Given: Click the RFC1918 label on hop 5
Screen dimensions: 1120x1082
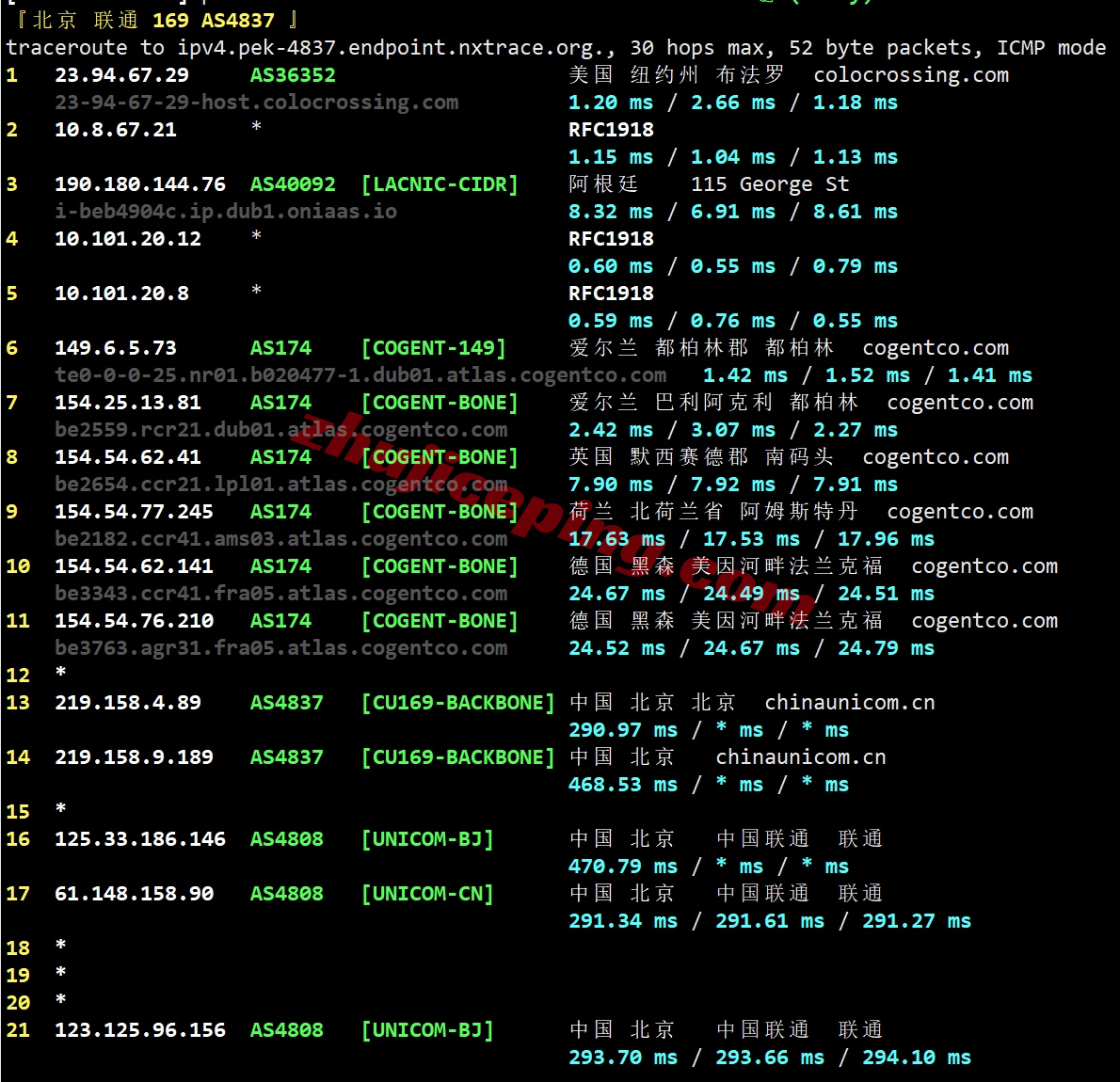Looking at the screenshot, I should tap(611, 294).
